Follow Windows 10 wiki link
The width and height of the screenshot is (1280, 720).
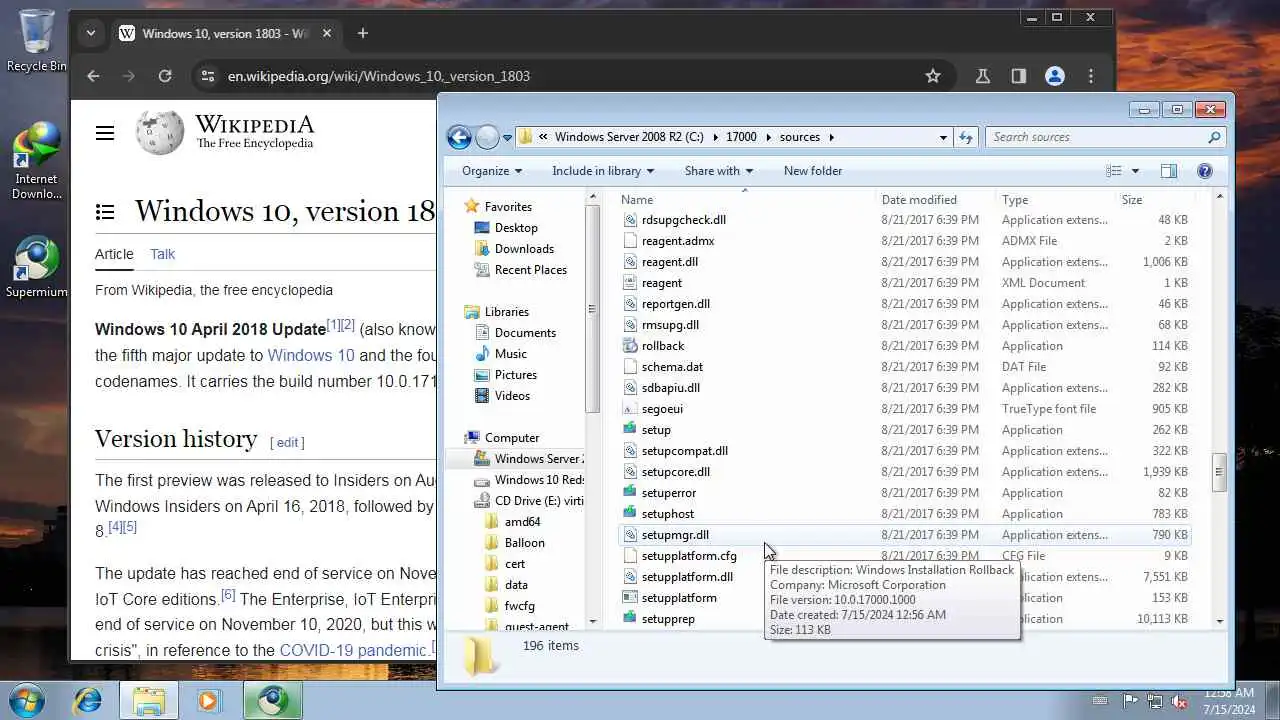311,355
